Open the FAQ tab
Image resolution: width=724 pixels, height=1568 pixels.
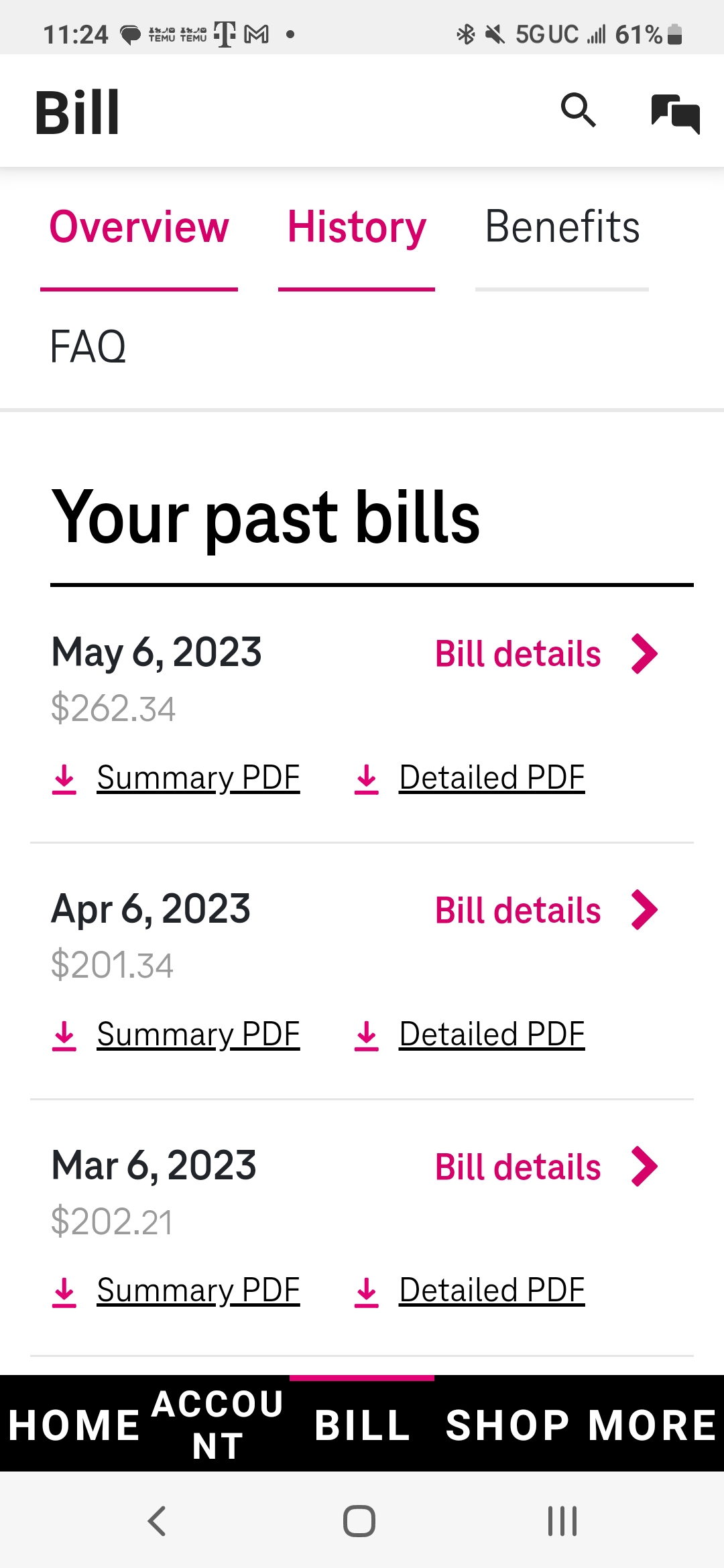click(x=88, y=347)
